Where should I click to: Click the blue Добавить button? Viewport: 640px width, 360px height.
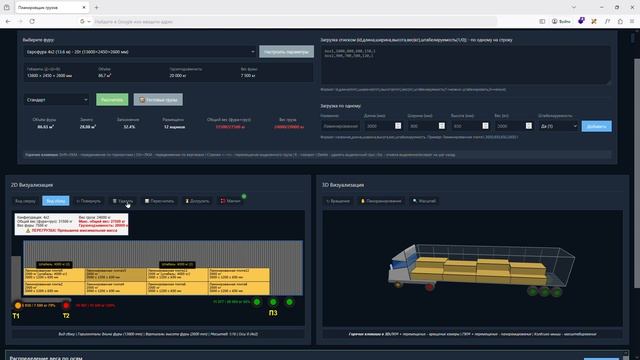[596, 126]
